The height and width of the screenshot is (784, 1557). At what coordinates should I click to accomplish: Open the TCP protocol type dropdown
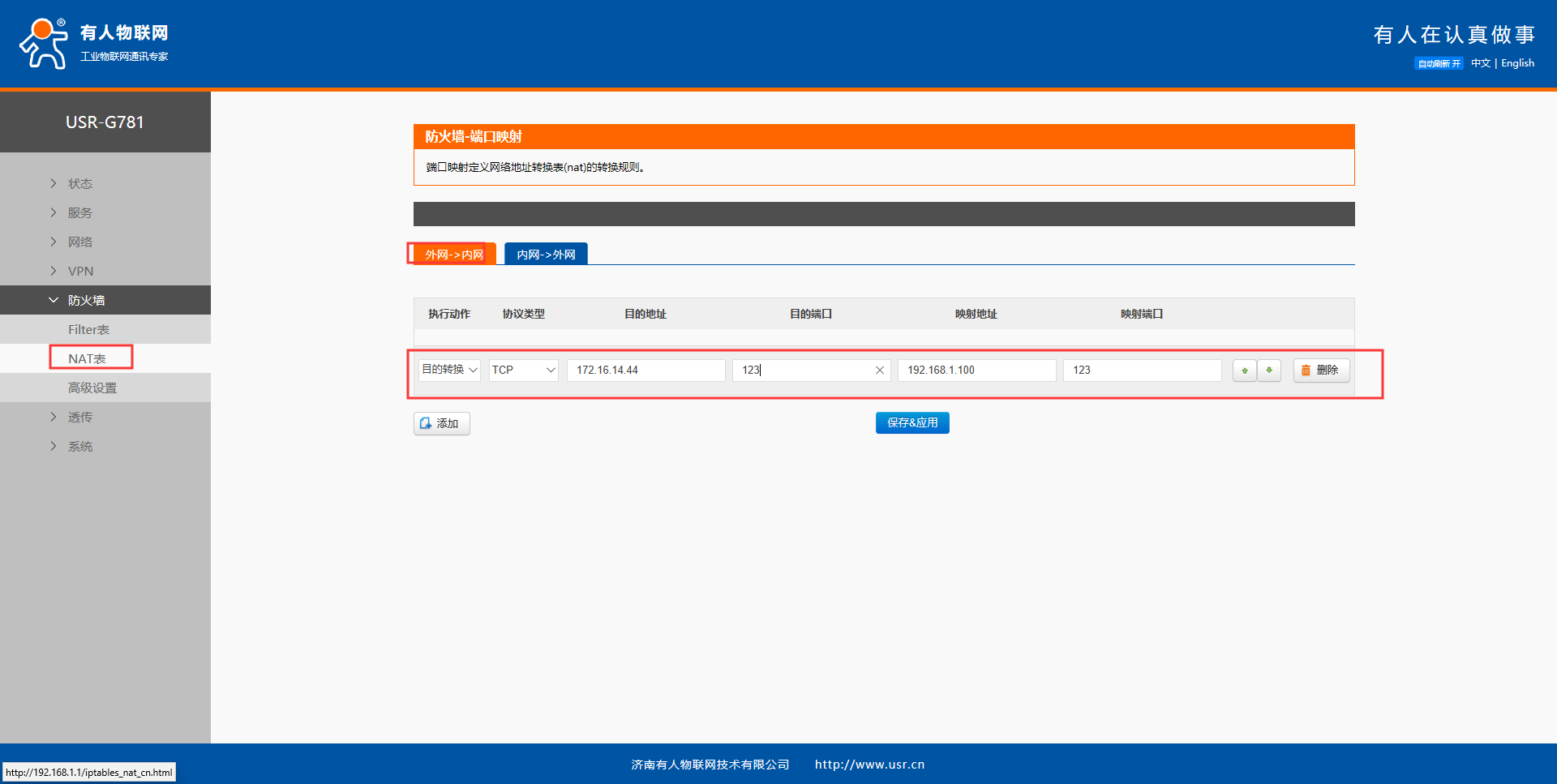point(523,371)
